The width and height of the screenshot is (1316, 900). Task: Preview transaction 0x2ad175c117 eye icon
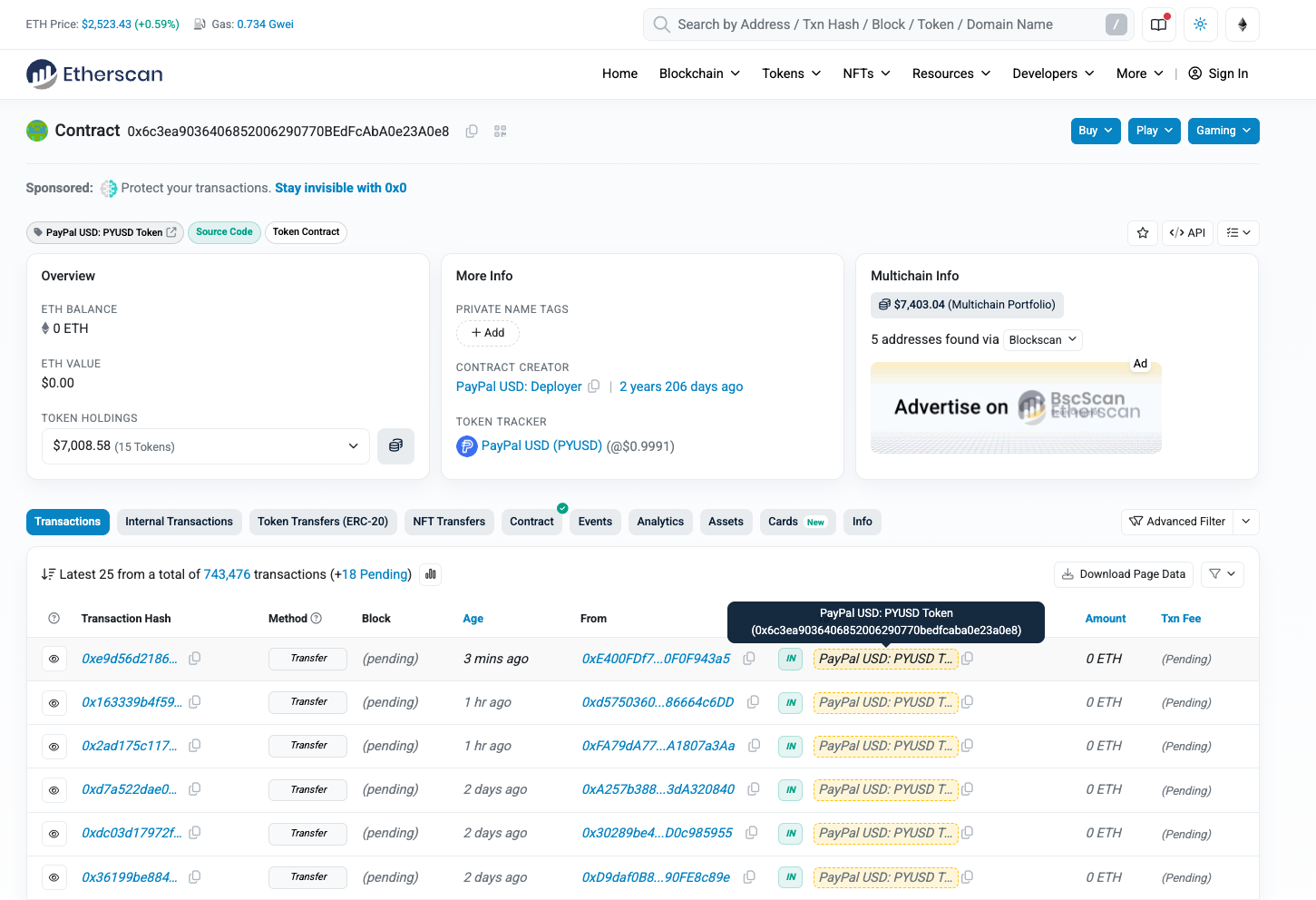[54, 747]
